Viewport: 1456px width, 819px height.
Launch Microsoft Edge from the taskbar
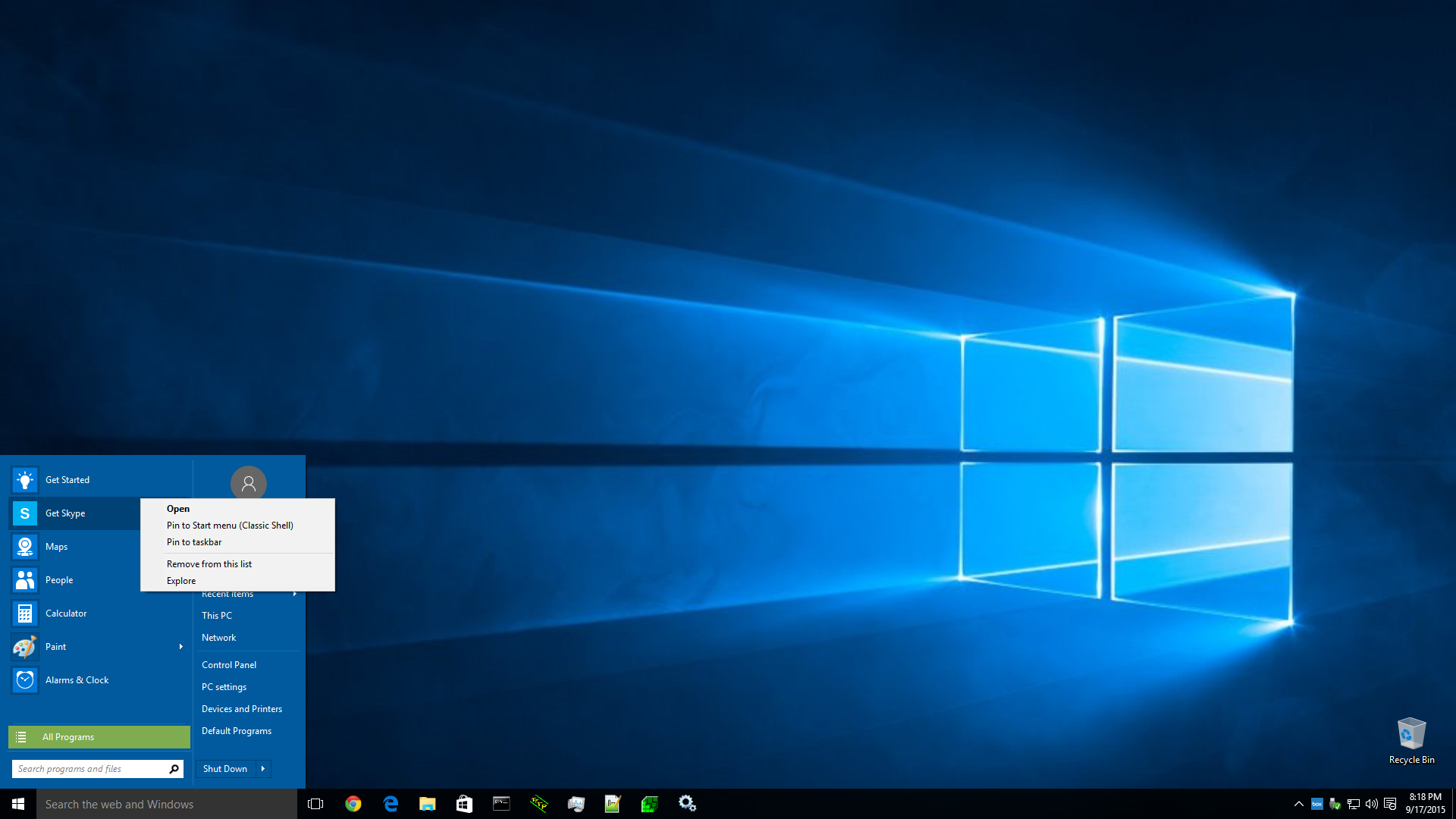coord(391,804)
